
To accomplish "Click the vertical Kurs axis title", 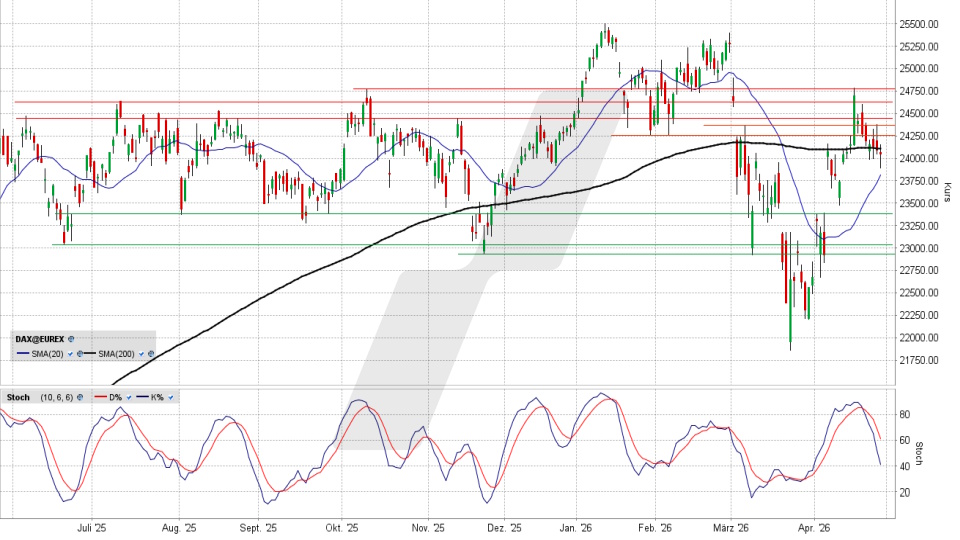I will pos(946,190).
